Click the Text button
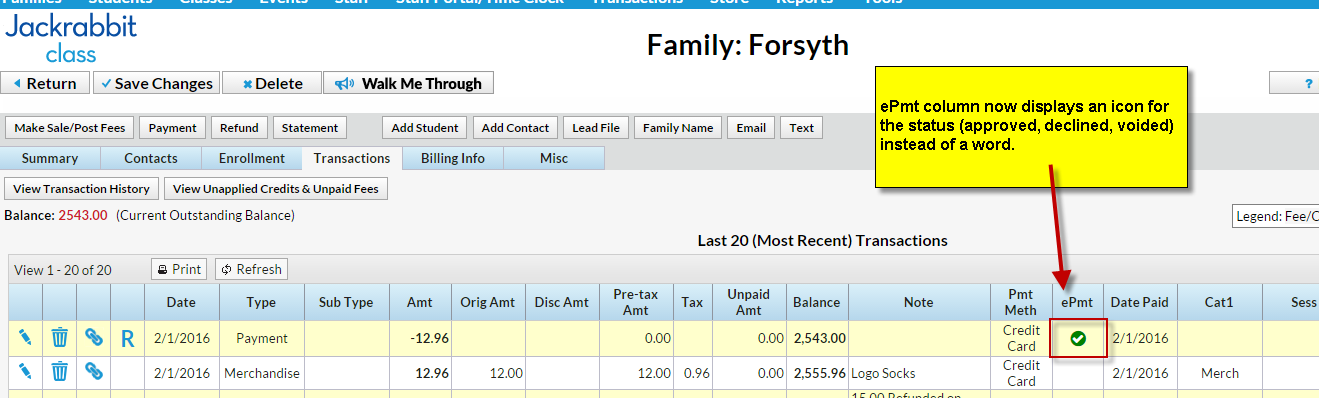The height and width of the screenshot is (398, 1319). click(x=801, y=128)
